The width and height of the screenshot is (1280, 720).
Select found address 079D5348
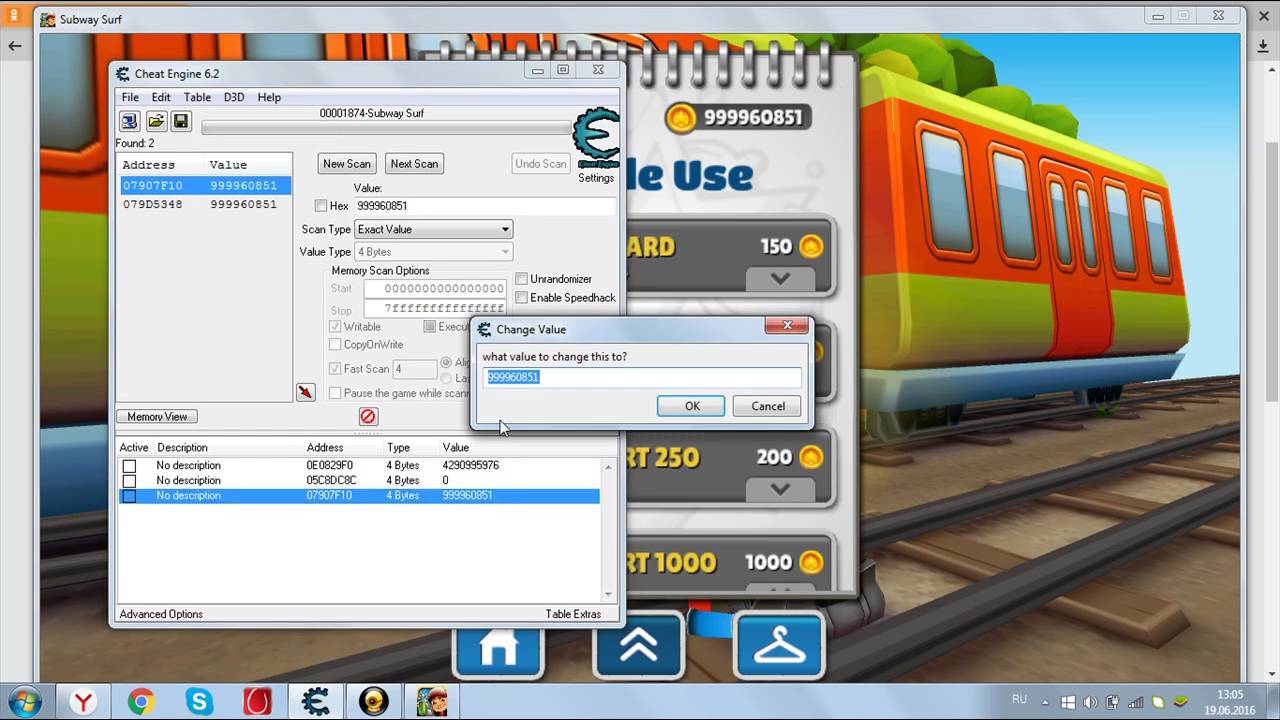point(205,204)
